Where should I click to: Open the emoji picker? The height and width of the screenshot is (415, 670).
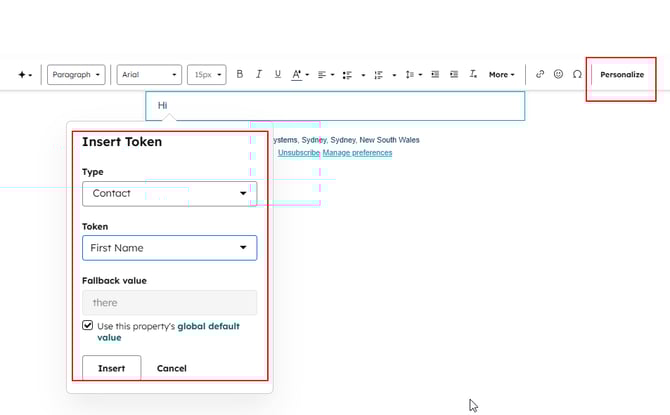[x=558, y=74]
